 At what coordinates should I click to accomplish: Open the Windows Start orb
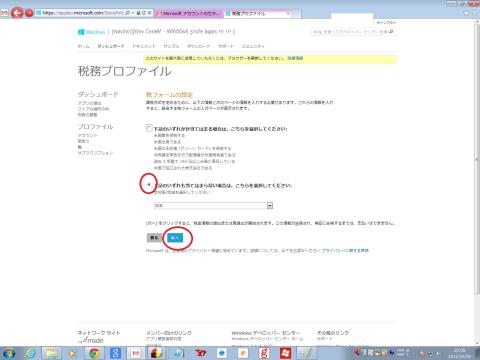(9, 353)
